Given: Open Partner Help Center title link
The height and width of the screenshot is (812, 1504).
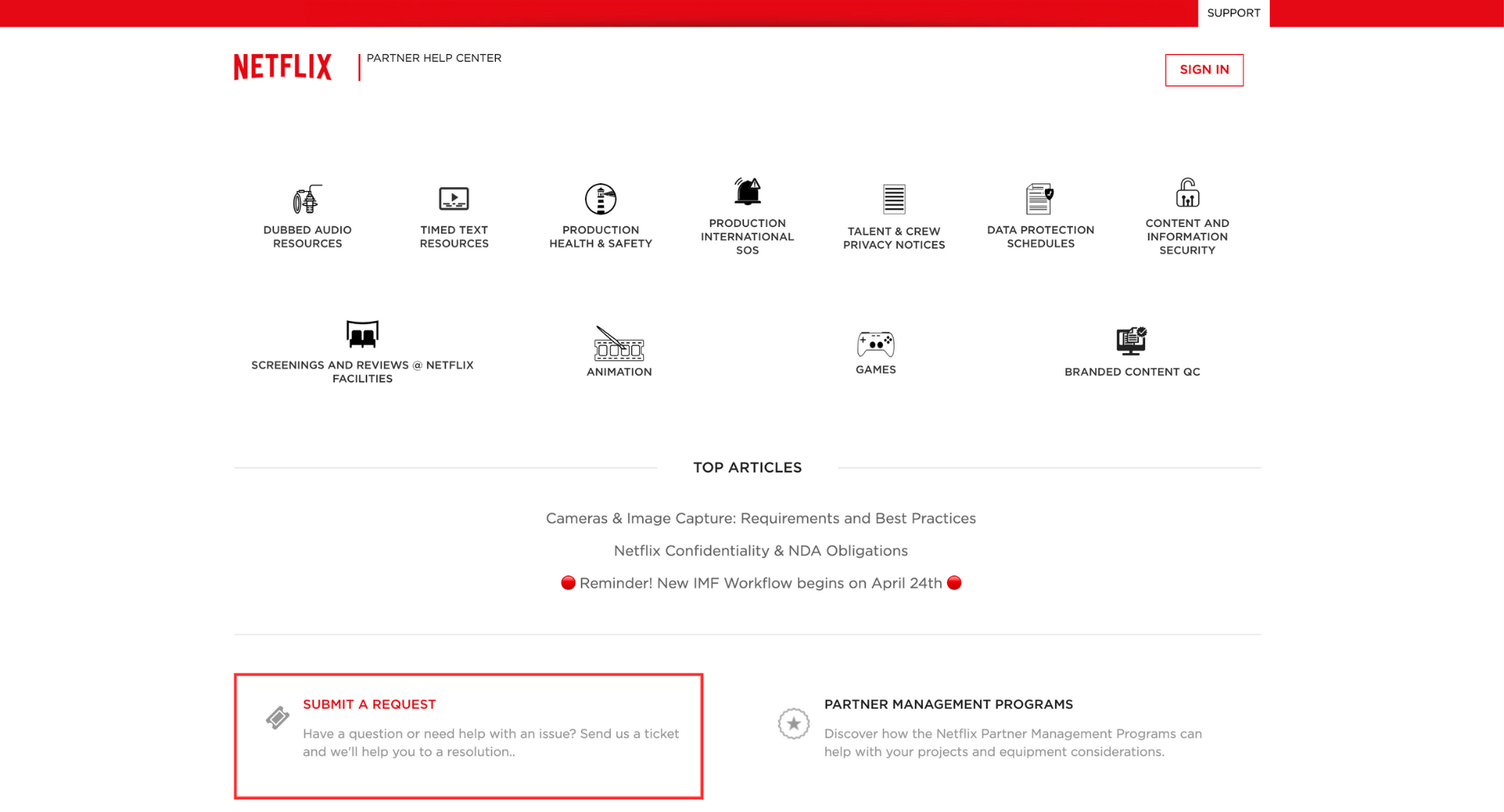Looking at the screenshot, I should pyautogui.click(x=433, y=58).
